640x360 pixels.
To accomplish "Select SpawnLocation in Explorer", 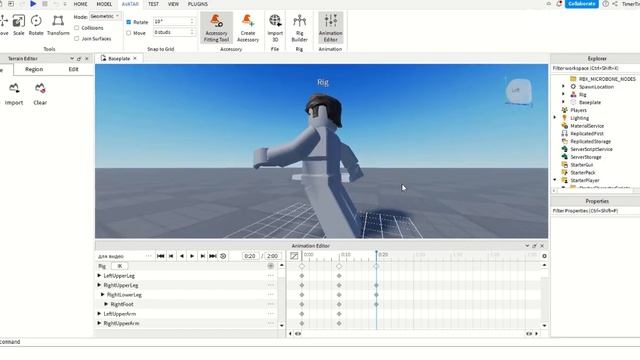I will coord(596,87).
